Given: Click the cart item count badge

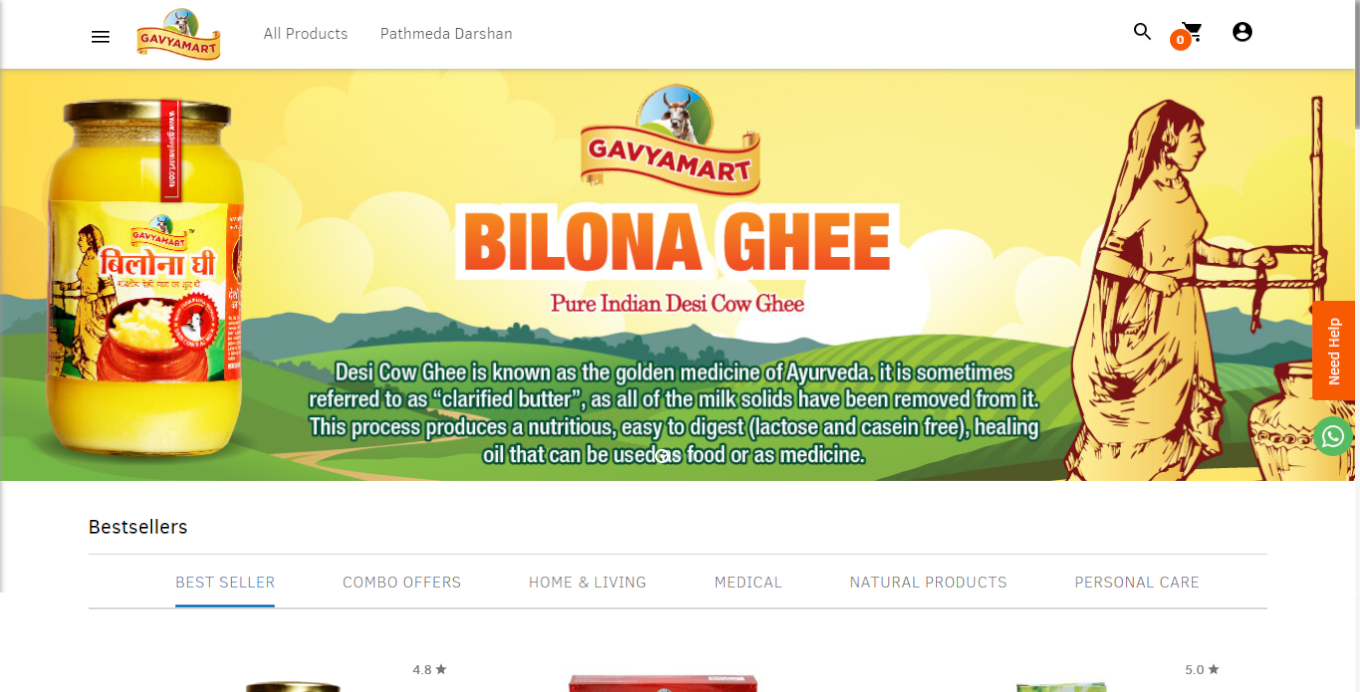Looking at the screenshot, I should tap(1180, 40).
